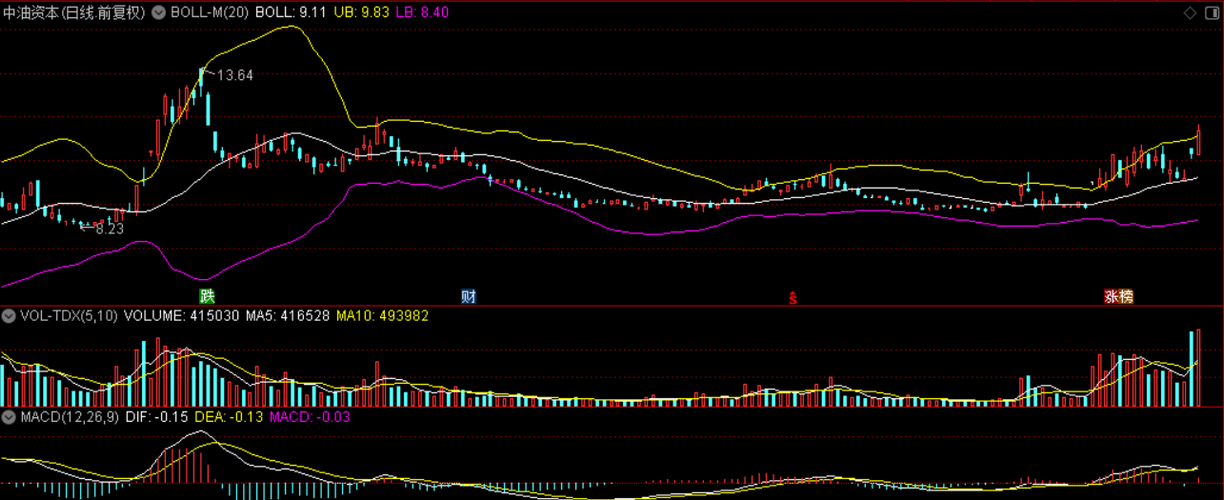Select the BOLL: 9.11 value label
This screenshot has width=1224, height=500.
(290, 13)
